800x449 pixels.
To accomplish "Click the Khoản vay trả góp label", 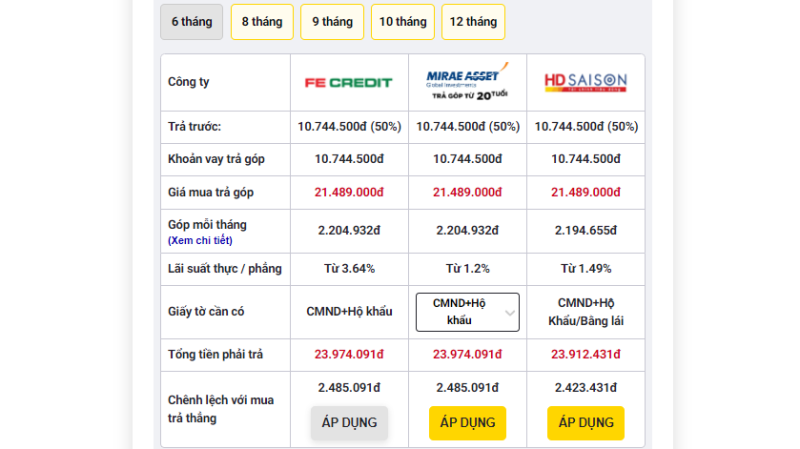I will pyautogui.click(x=216, y=159).
